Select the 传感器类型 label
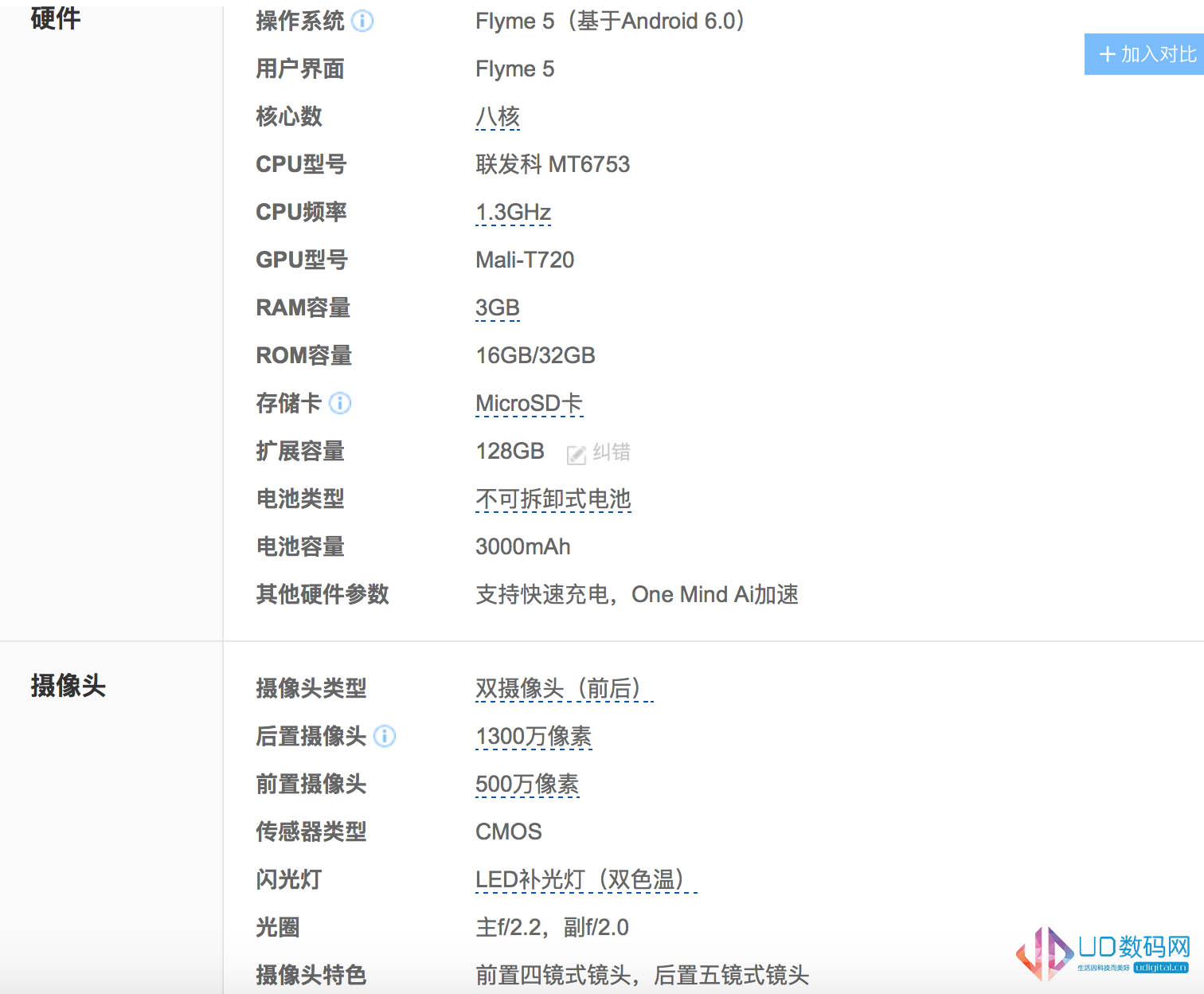 pyautogui.click(x=311, y=832)
